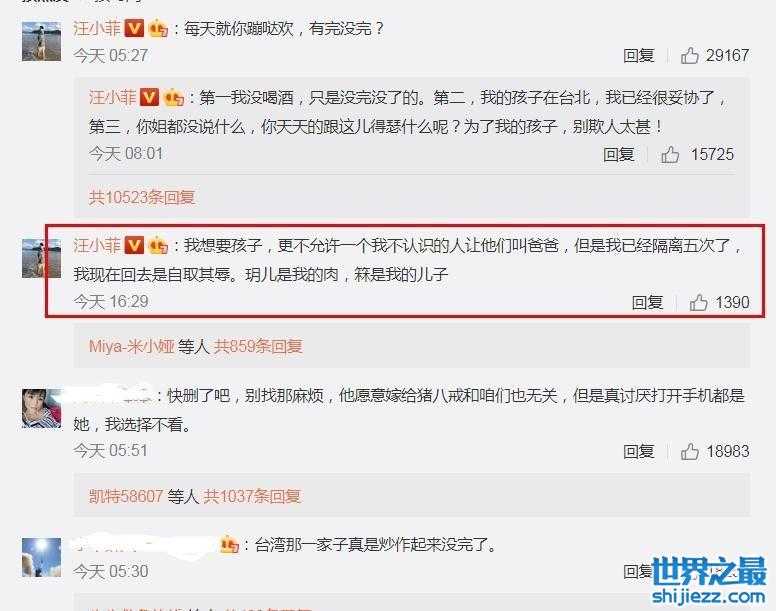This screenshot has height=611, width=776.
Task: Like the comment with 29167 likes
Action: tap(689, 55)
